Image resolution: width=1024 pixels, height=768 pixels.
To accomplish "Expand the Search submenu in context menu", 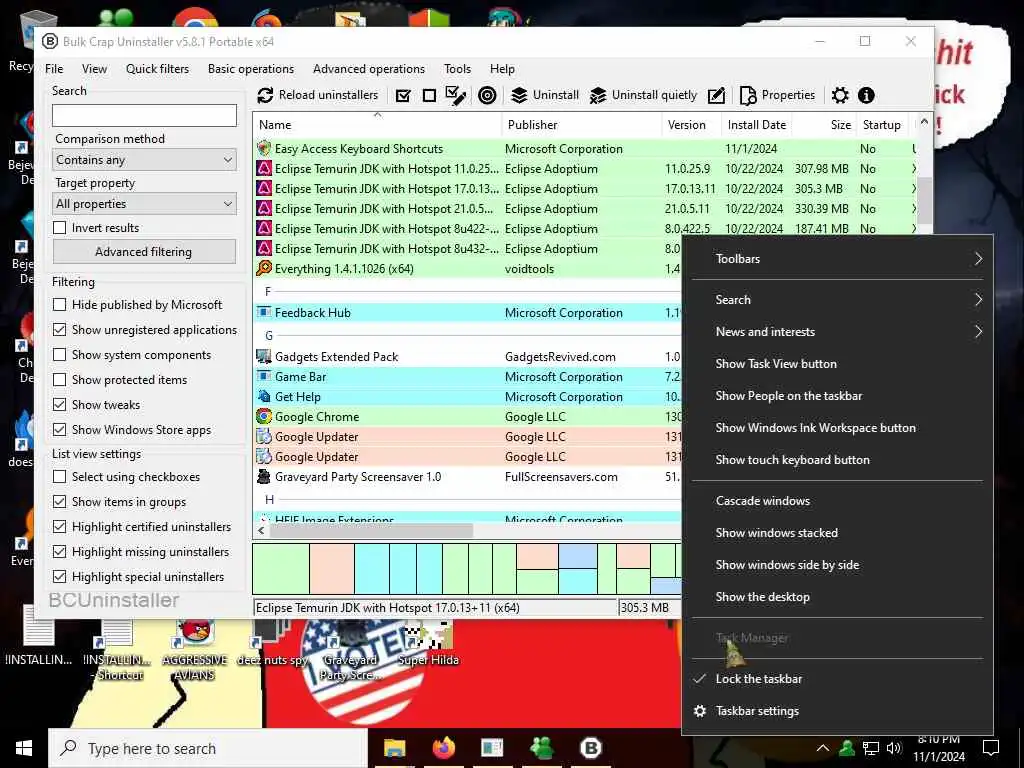I will (838, 300).
